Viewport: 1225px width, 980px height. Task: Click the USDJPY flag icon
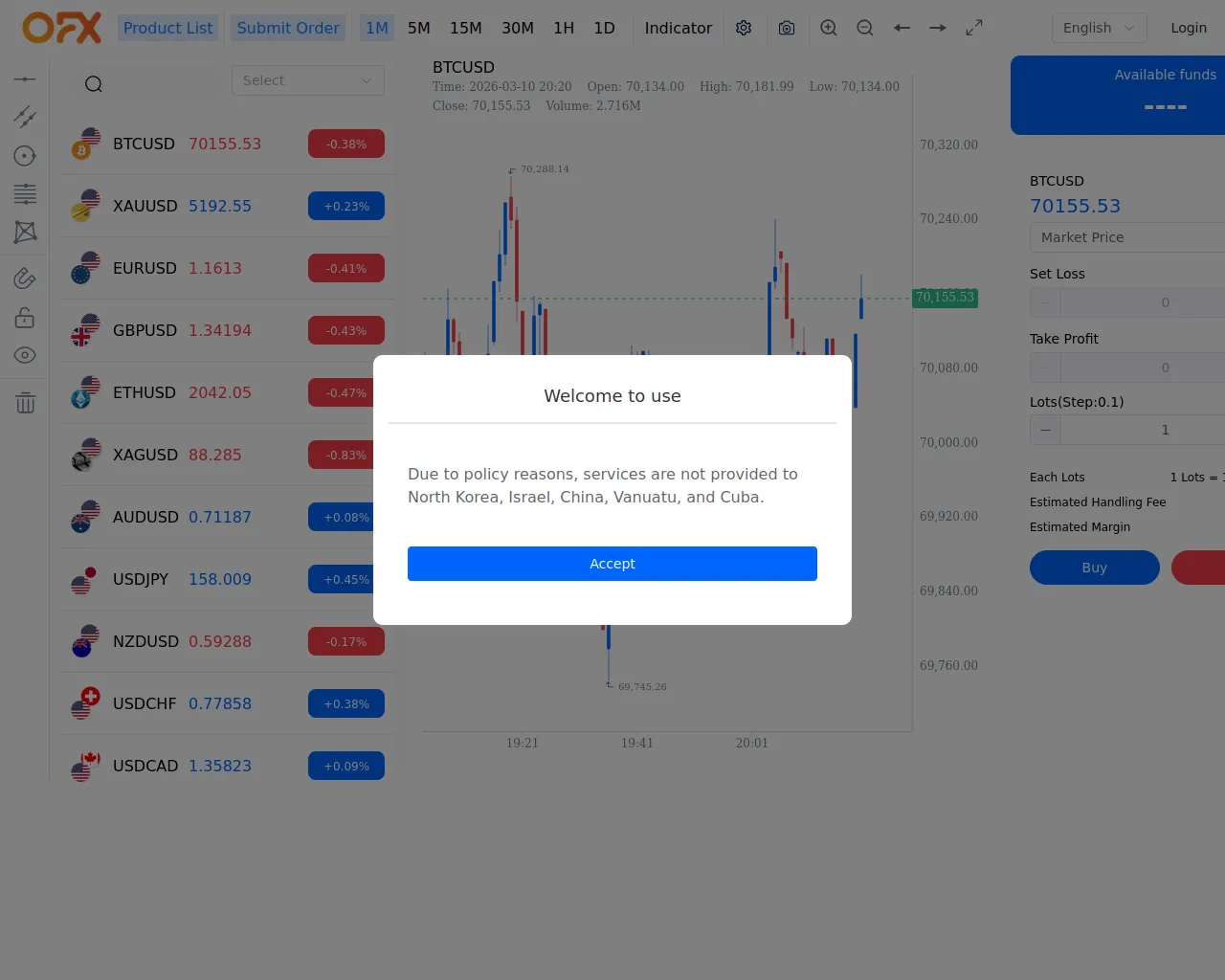tap(84, 580)
